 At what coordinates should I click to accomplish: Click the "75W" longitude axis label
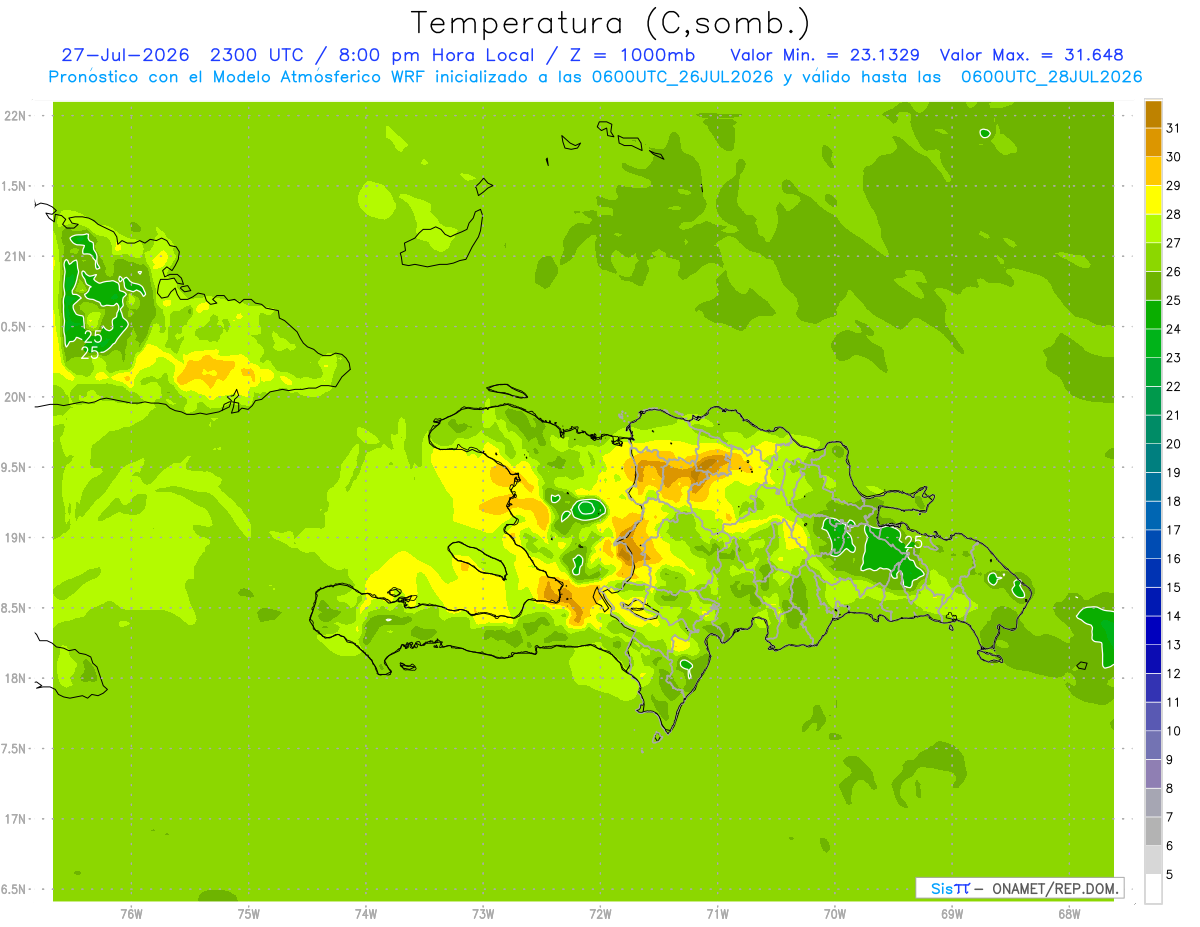(x=248, y=914)
